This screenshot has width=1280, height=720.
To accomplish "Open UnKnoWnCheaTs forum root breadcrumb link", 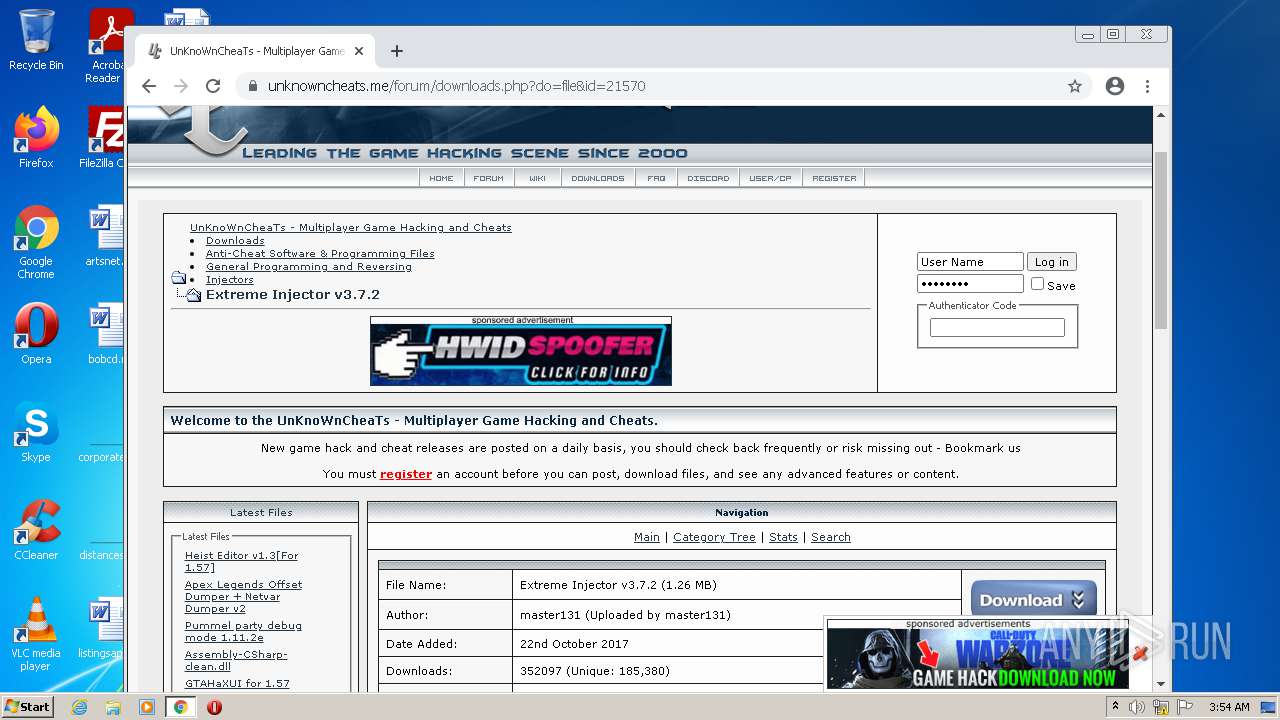I will (x=351, y=227).
